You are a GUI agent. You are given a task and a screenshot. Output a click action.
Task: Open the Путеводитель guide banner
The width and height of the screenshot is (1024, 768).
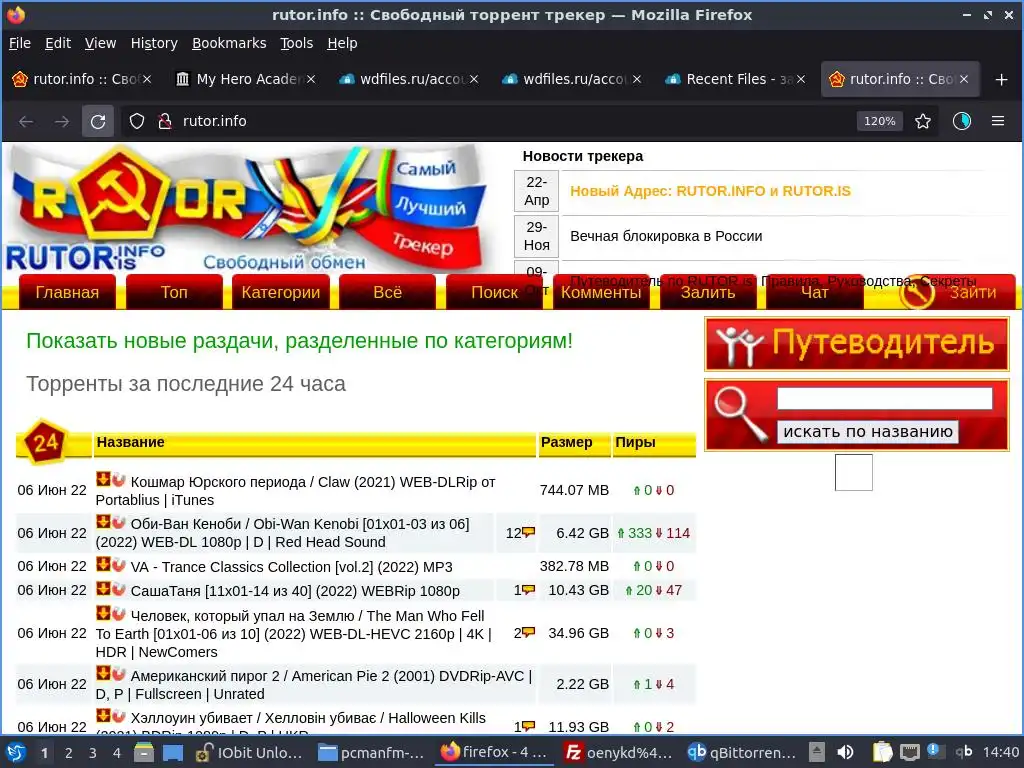tap(857, 344)
